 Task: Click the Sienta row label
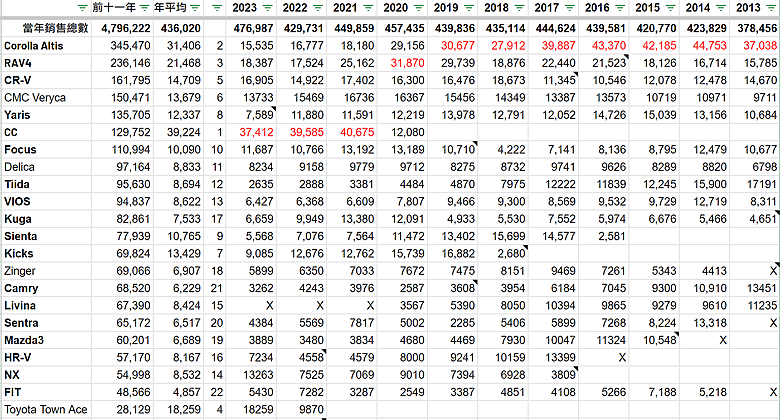[21, 236]
